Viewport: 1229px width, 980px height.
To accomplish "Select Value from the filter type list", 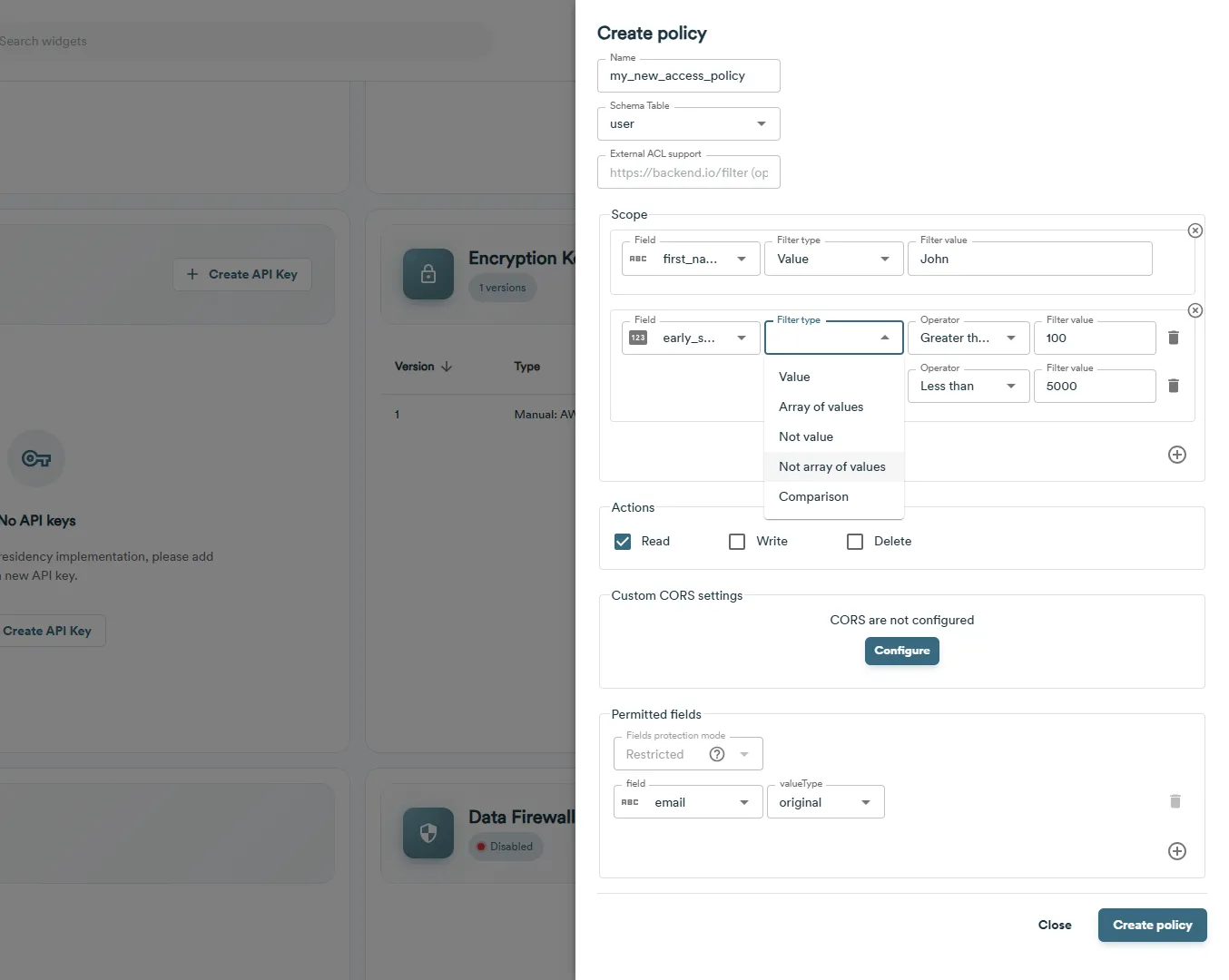I will [x=834, y=377].
